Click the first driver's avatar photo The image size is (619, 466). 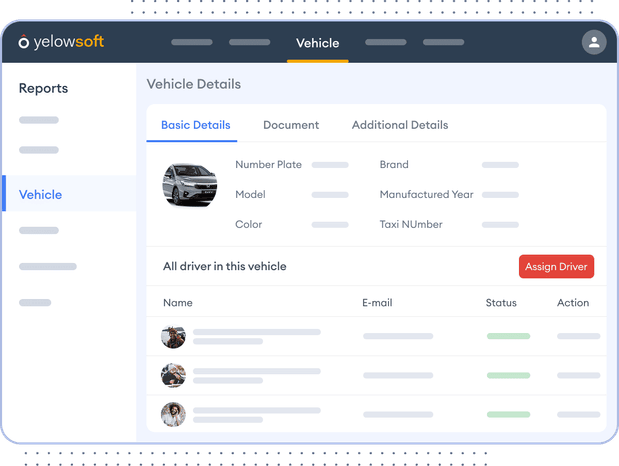(174, 336)
